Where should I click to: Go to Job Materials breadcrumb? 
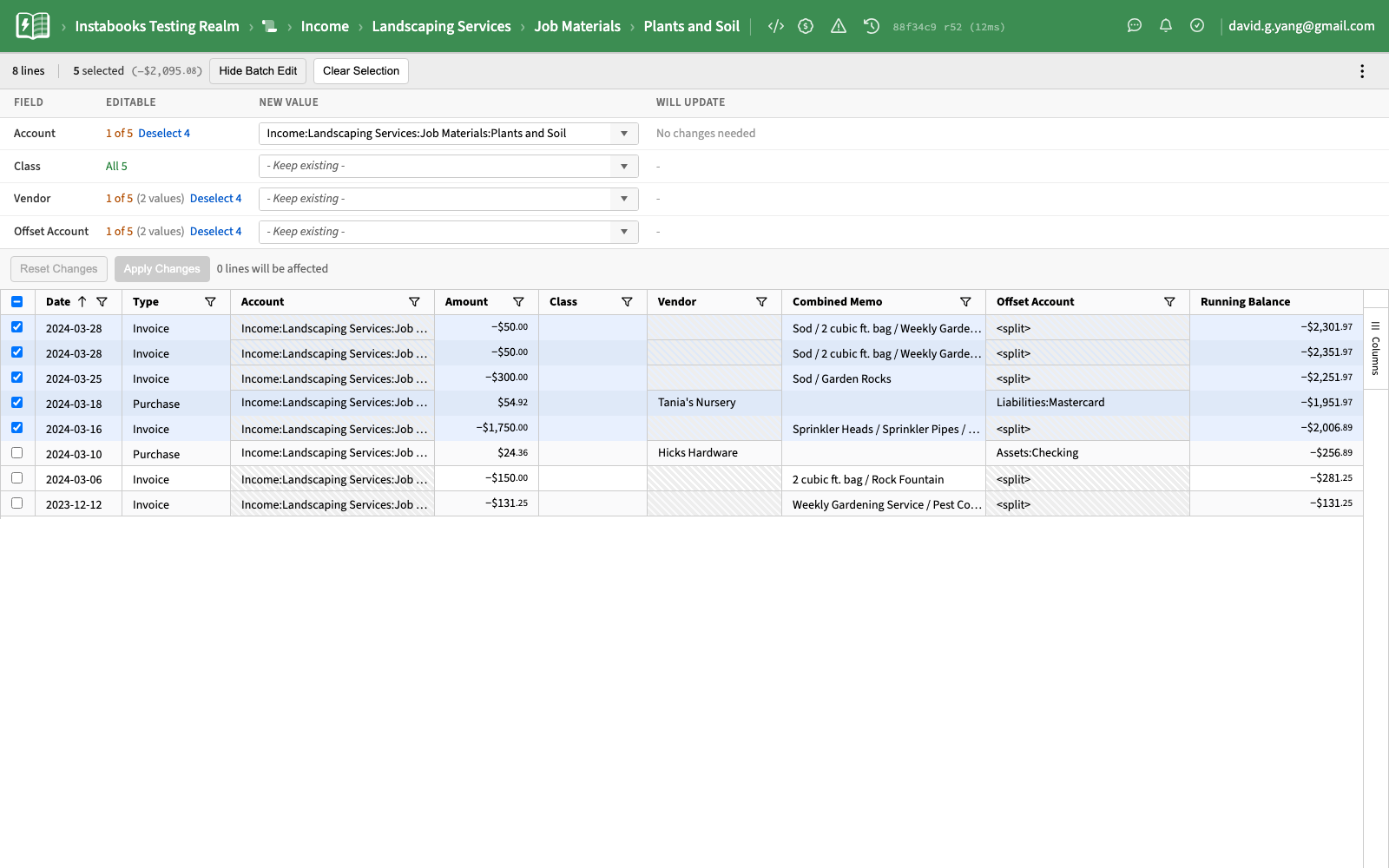point(577,27)
